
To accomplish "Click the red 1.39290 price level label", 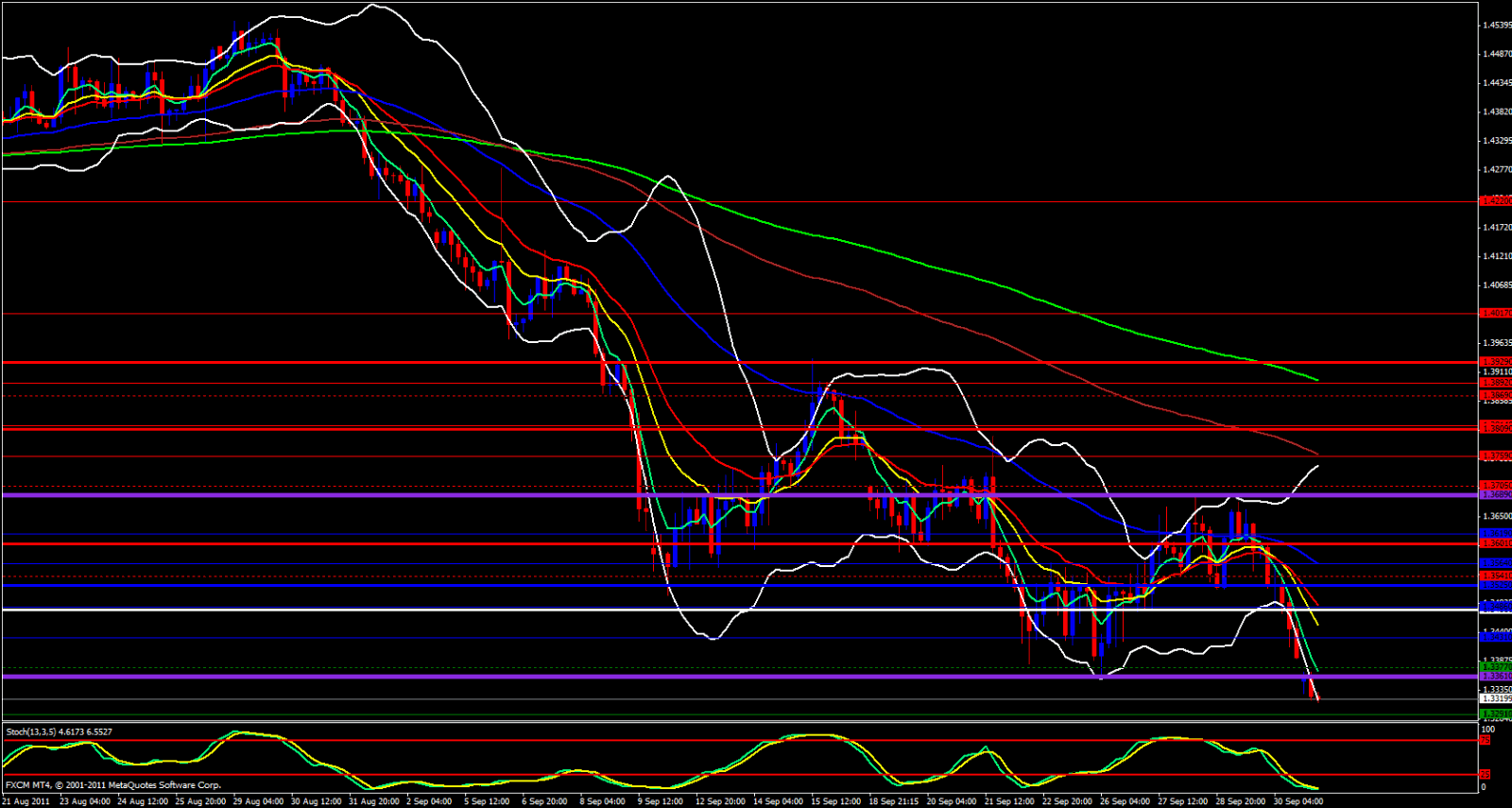I will 1495,362.
